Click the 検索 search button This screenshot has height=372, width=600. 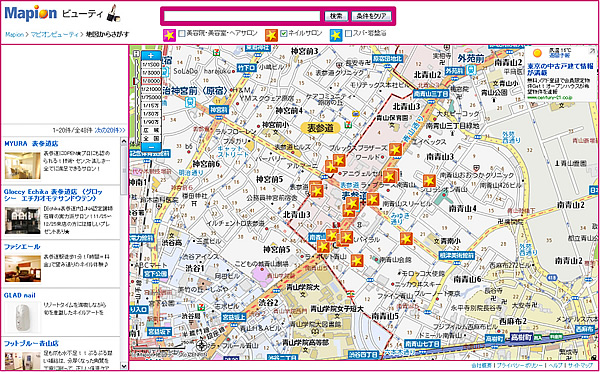tap(336, 16)
